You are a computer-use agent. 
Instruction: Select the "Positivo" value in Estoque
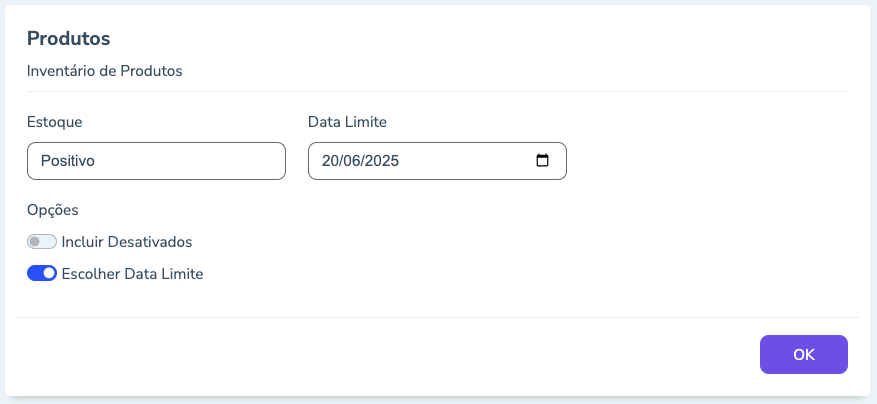[68, 160]
